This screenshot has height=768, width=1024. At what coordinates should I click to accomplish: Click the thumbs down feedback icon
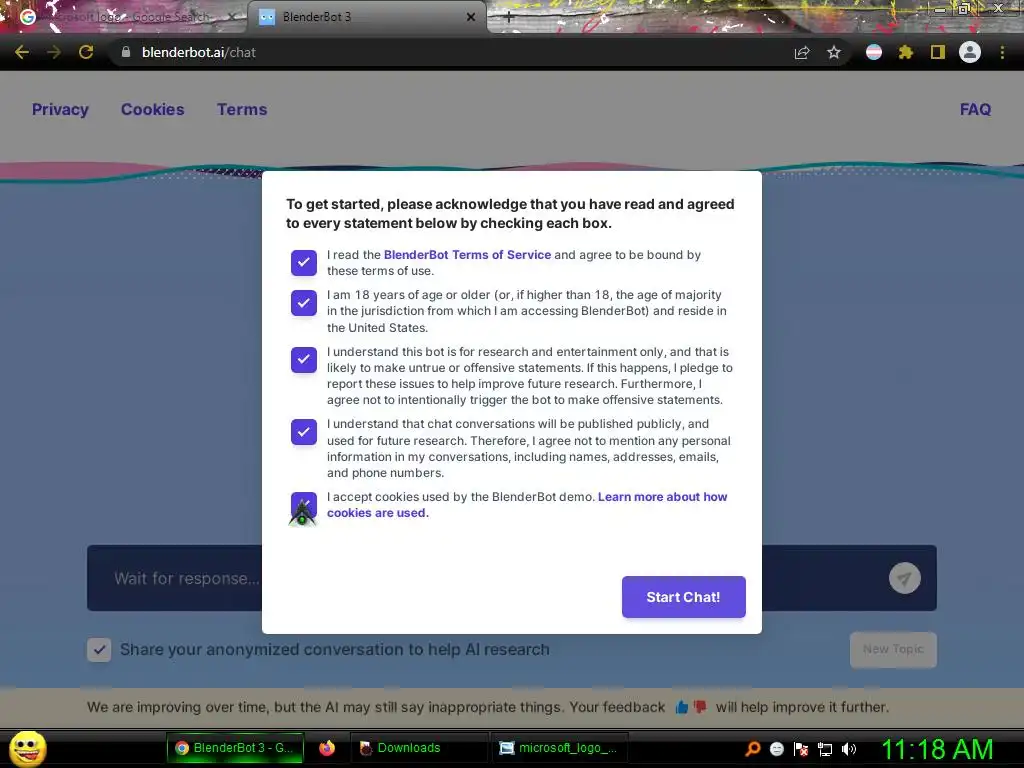tap(700, 707)
